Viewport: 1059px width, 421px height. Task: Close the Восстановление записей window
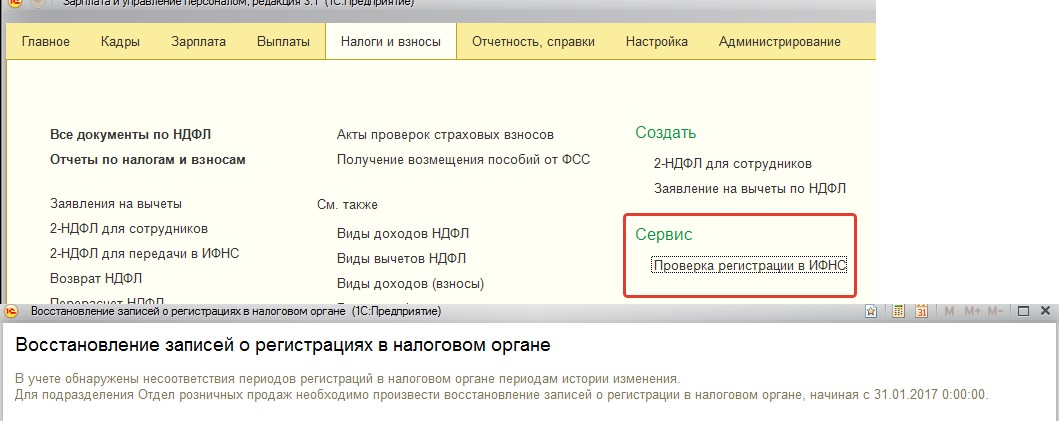tap(1045, 312)
